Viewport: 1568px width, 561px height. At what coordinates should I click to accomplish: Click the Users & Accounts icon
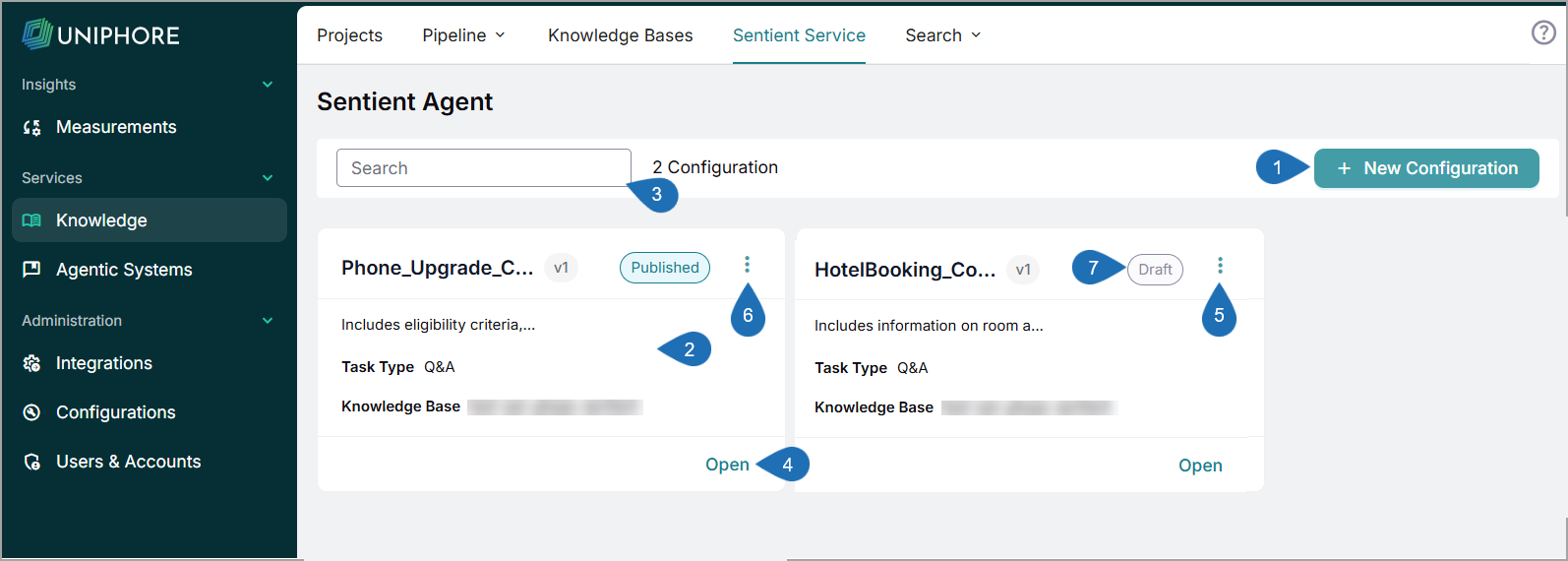coord(31,462)
